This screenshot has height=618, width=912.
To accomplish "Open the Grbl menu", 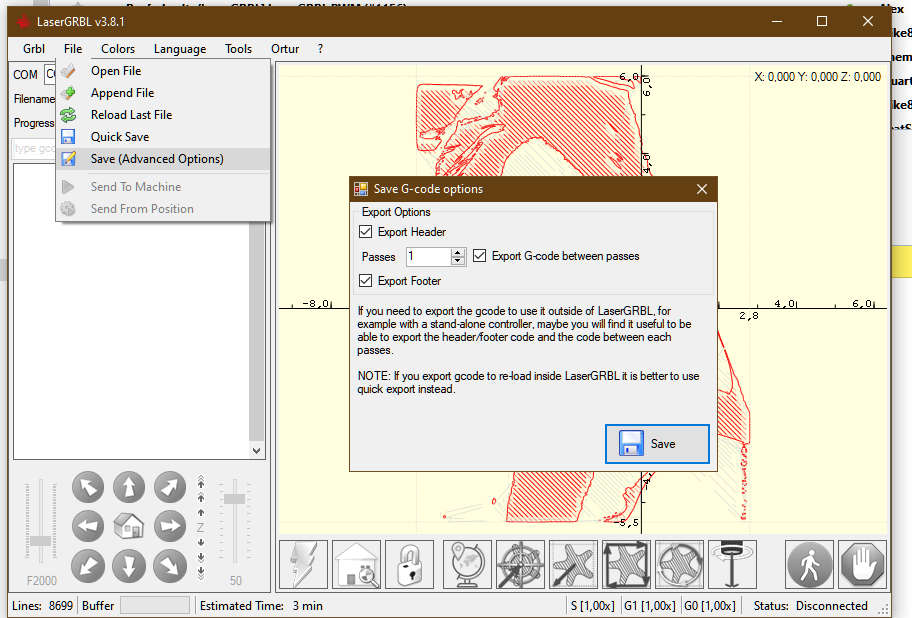I will click(34, 49).
